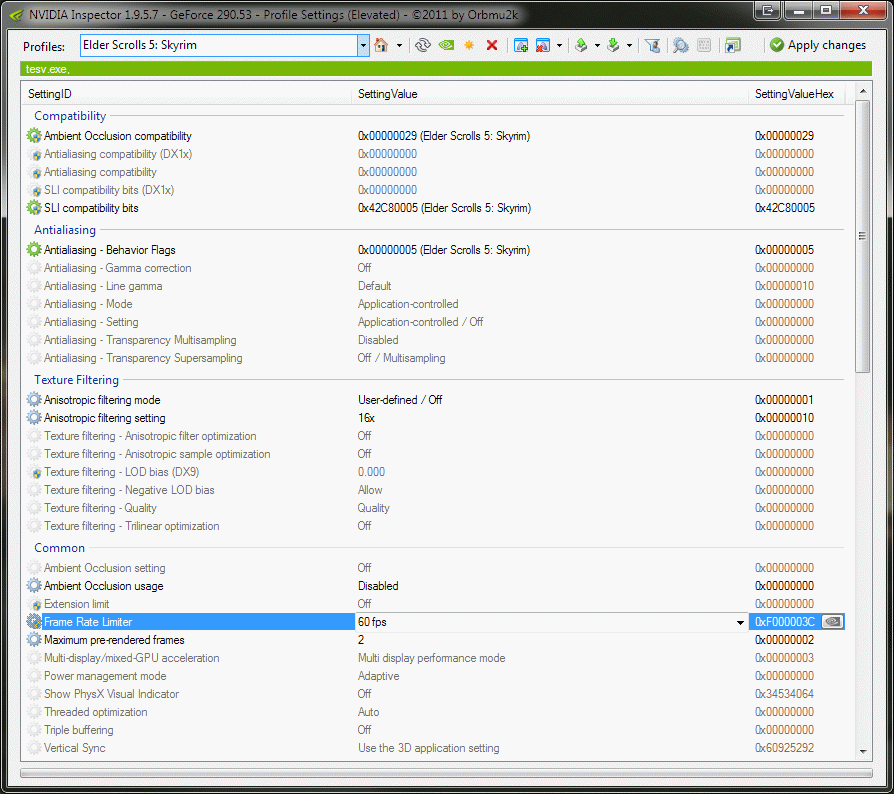This screenshot has height=794, width=894.
Task: Click shield icon of SLI compatibility bits (DX1x)
Action: point(35,190)
